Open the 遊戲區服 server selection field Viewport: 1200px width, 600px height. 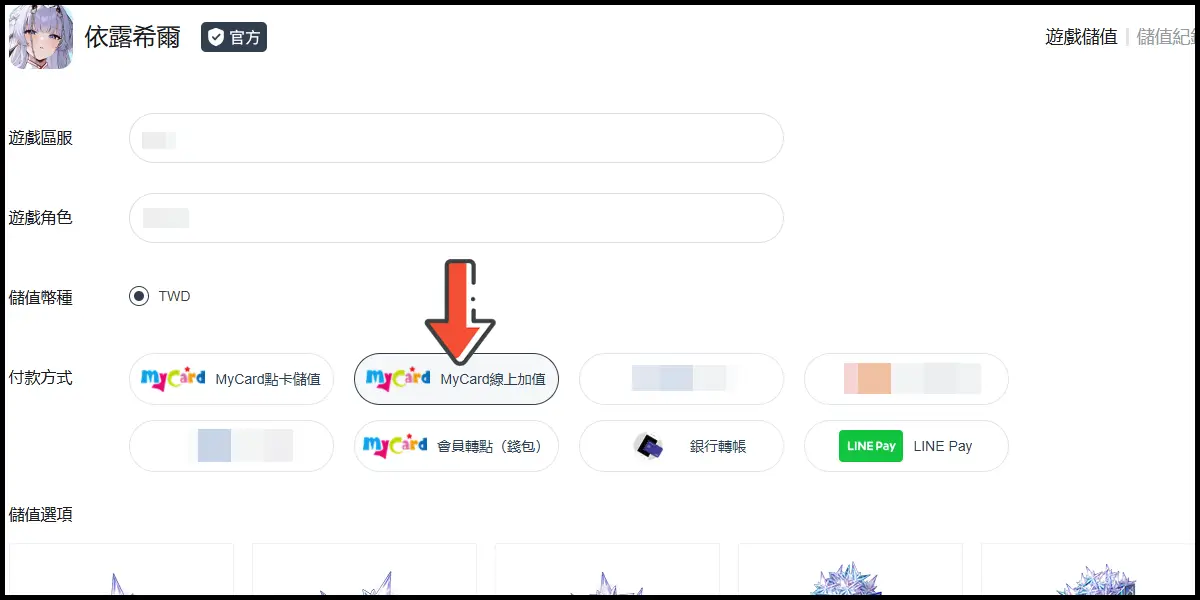(x=456, y=138)
